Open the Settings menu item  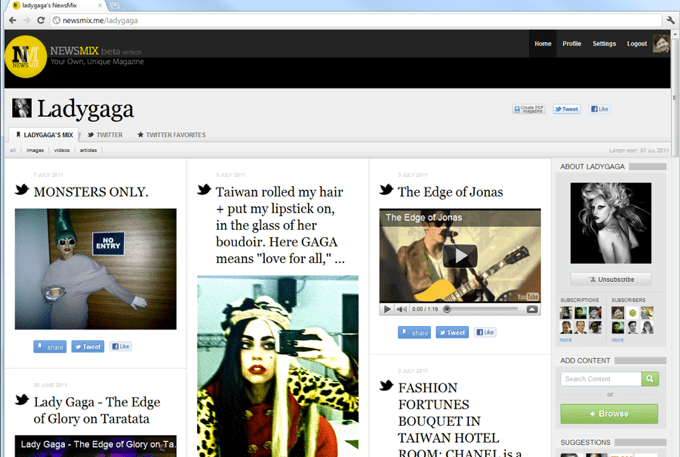coord(604,44)
